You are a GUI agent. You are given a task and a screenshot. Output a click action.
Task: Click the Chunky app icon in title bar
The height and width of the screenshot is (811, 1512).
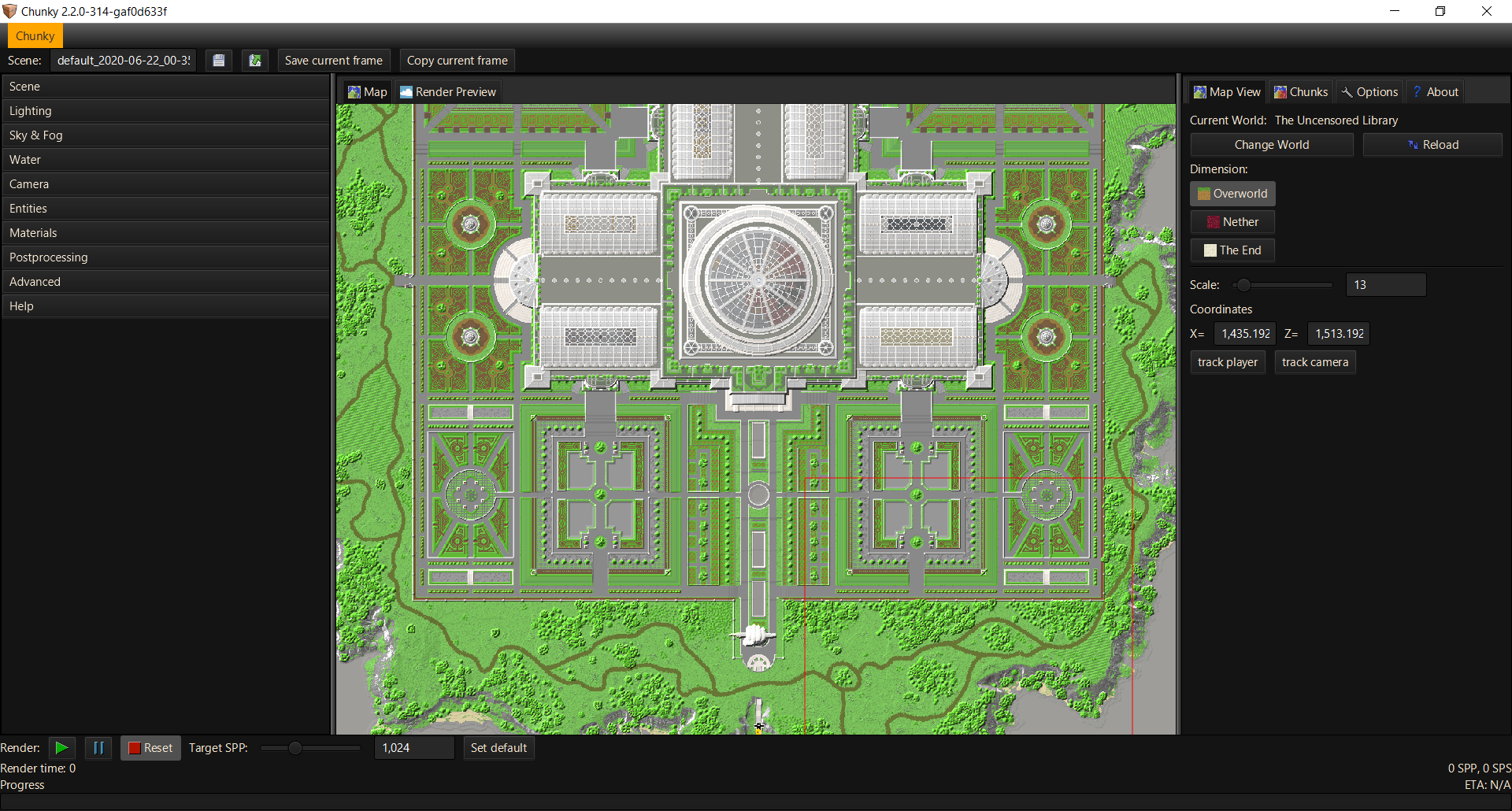tap(9, 11)
